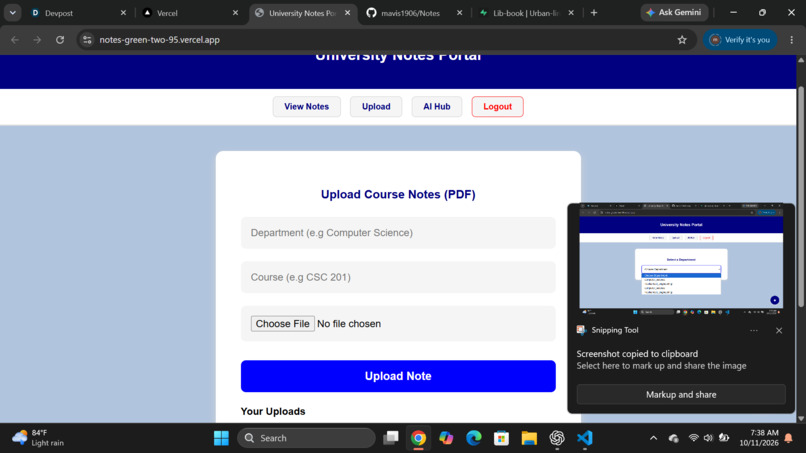Click the Snipping Tool app icon
The image size is (806, 453).
[x=581, y=330]
